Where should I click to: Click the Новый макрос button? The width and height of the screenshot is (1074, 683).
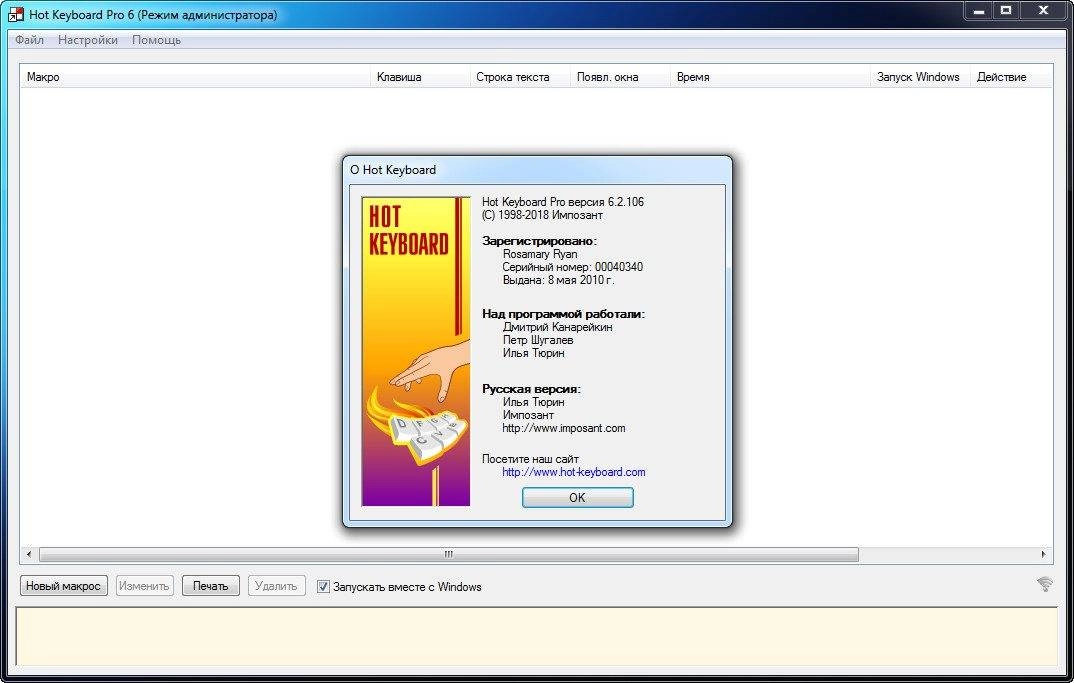coord(63,586)
